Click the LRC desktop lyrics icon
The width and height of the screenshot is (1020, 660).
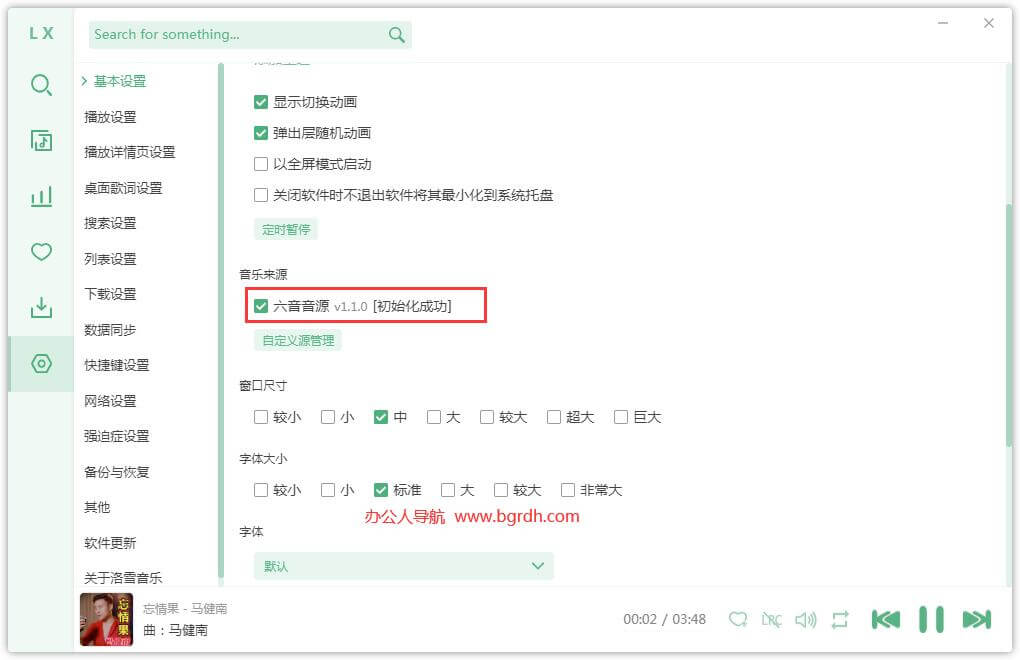point(771,620)
